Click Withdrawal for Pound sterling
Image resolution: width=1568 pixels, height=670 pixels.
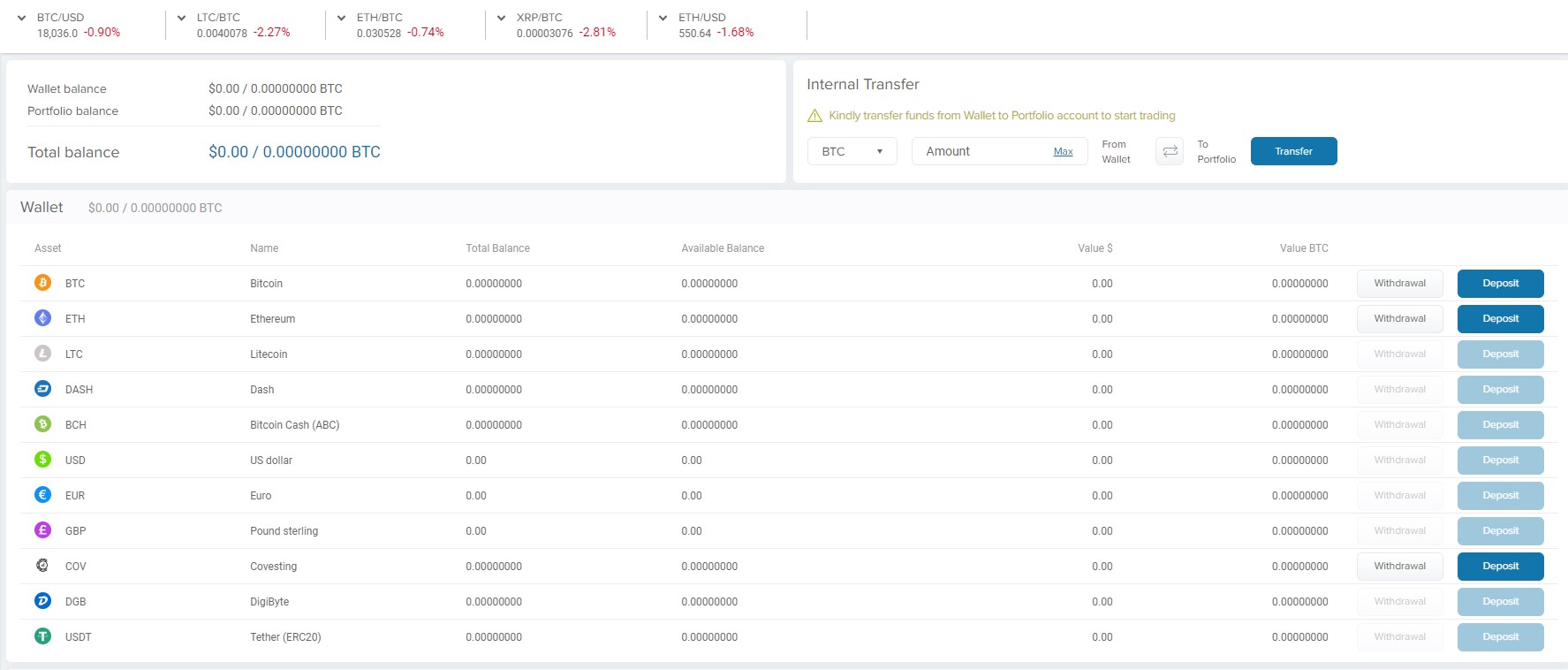click(x=1400, y=530)
